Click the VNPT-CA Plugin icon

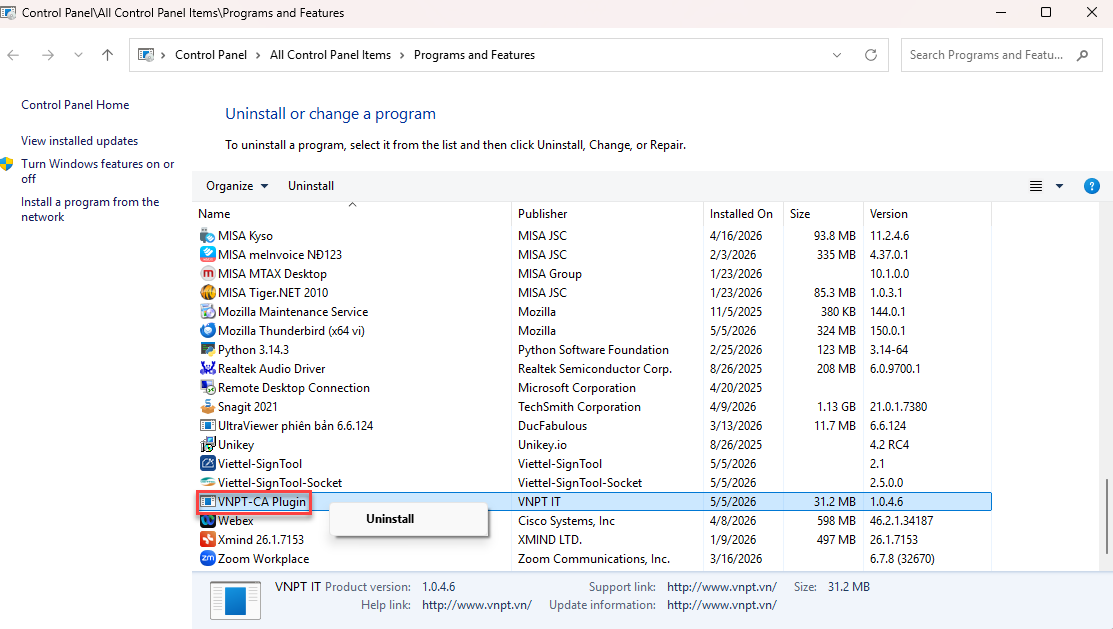pos(207,501)
